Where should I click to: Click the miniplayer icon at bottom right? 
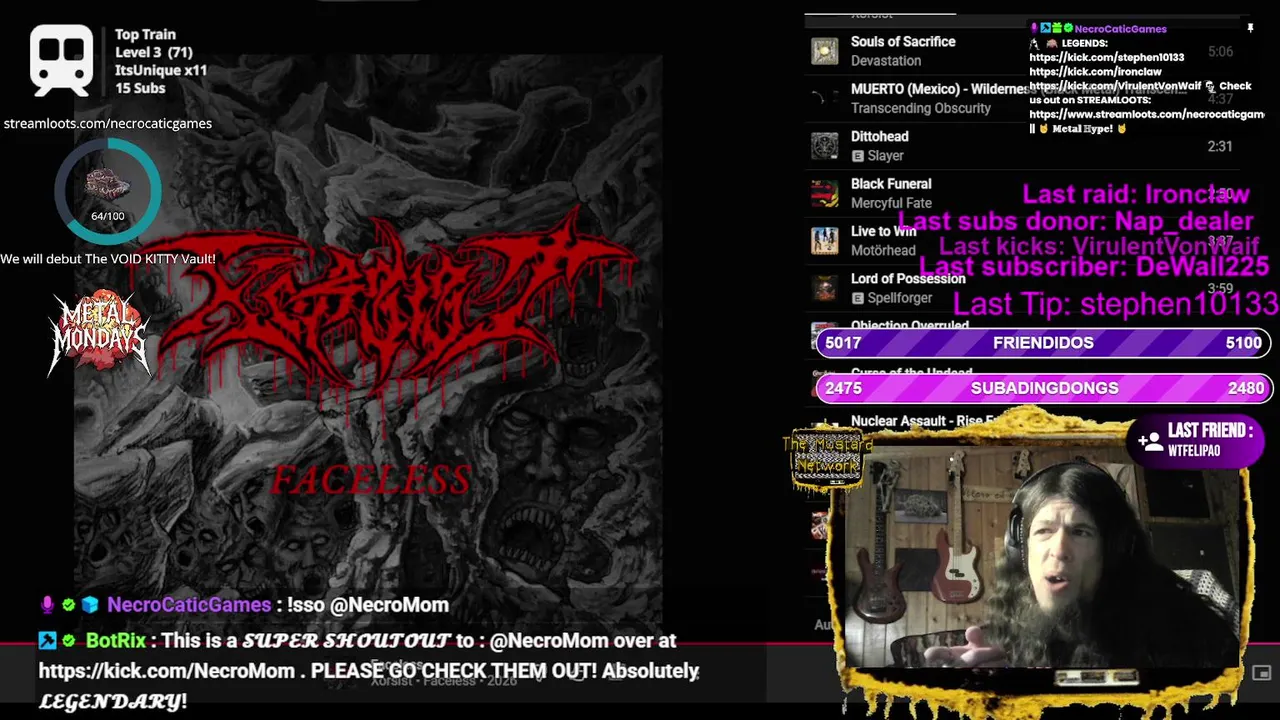[1261, 673]
